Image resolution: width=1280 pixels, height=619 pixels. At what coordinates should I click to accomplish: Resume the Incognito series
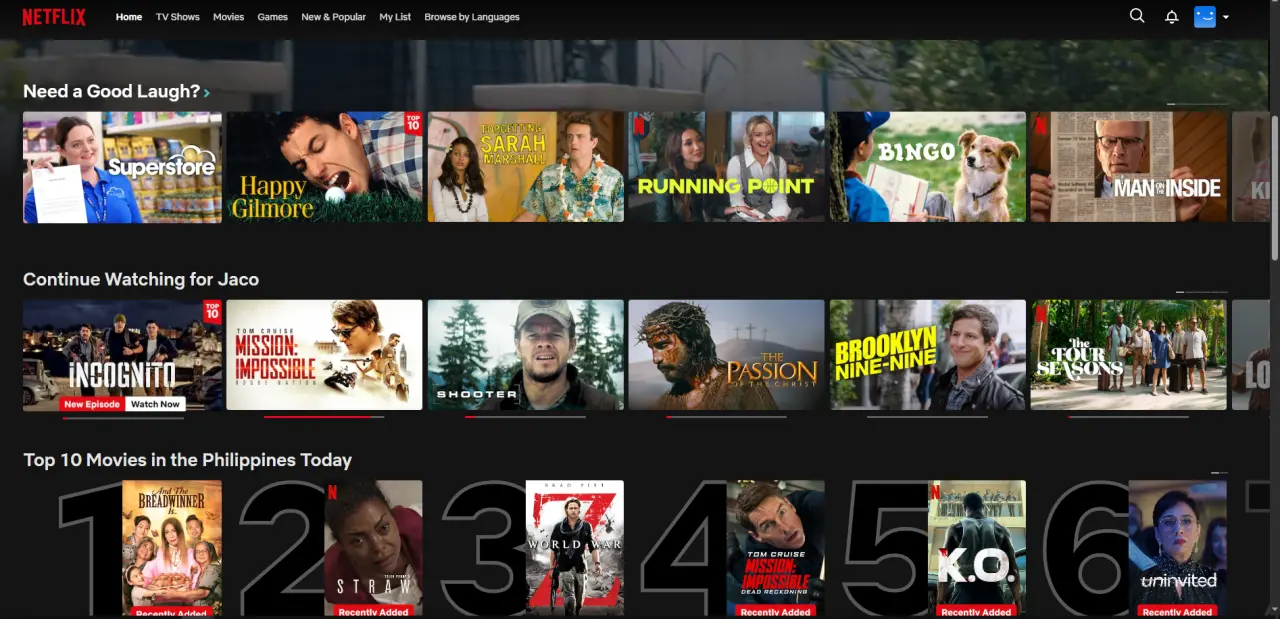point(122,355)
